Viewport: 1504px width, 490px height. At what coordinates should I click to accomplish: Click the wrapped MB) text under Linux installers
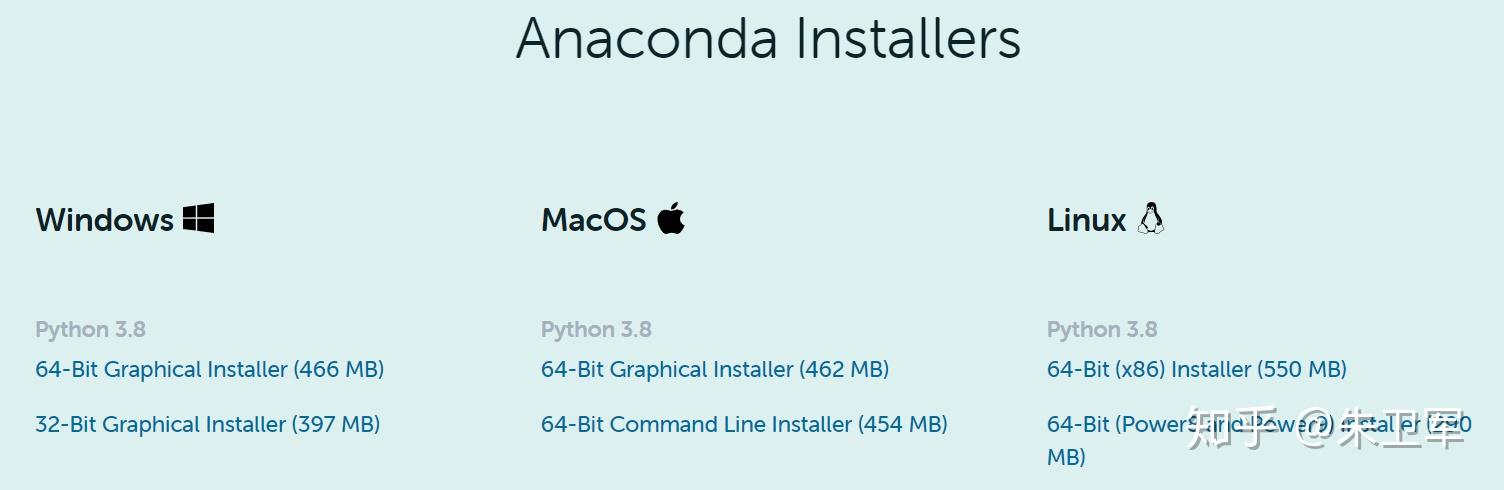[x=1066, y=457]
